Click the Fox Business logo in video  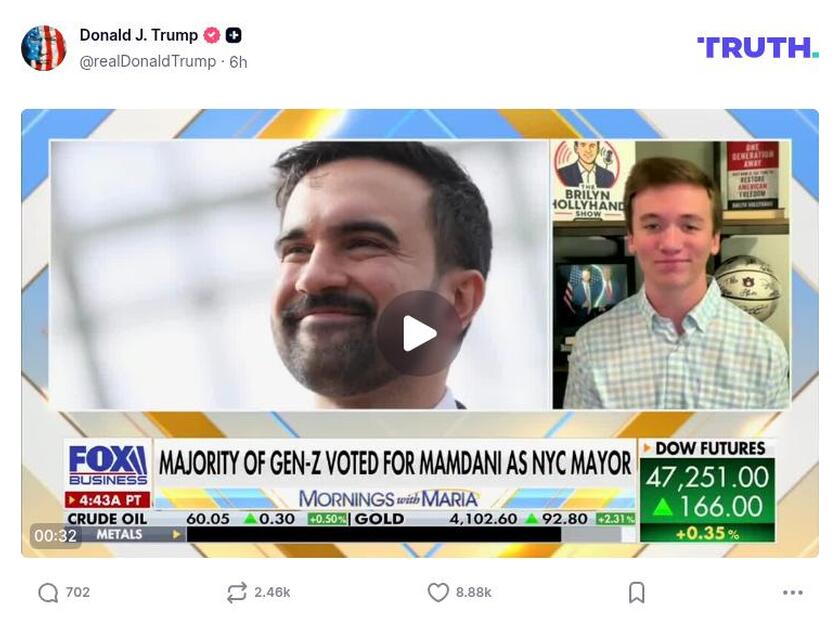(x=108, y=465)
